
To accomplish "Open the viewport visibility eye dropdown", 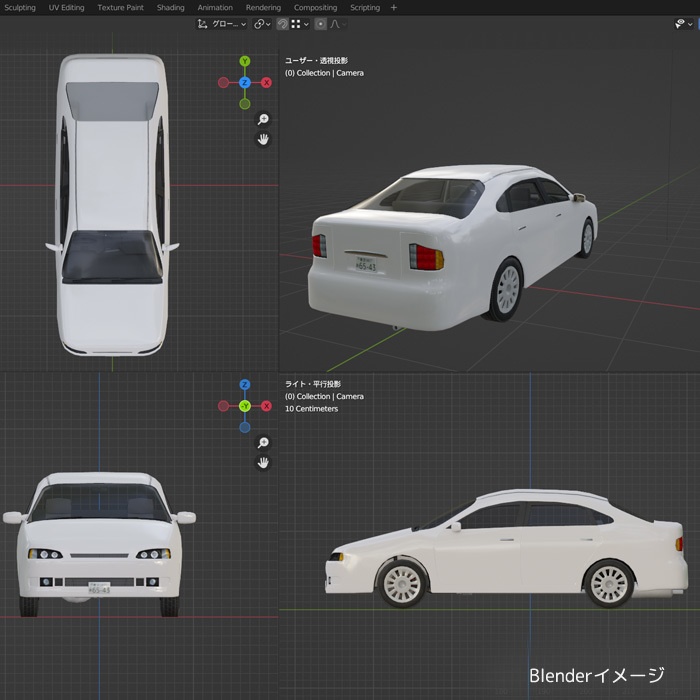I will coord(682,24).
